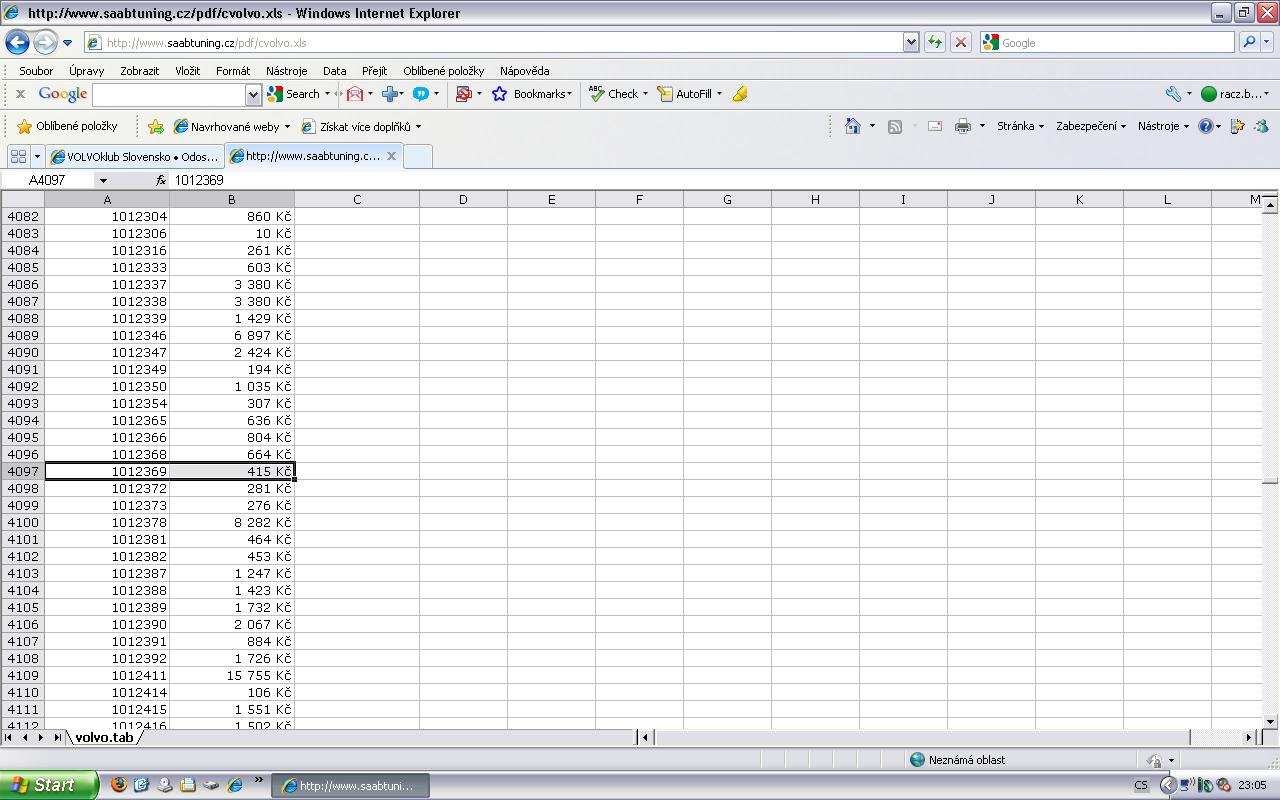Viewport: 1280px width, 800px height.
Task: Click the saabtuni taskbar window button
Action: point(351,785)
